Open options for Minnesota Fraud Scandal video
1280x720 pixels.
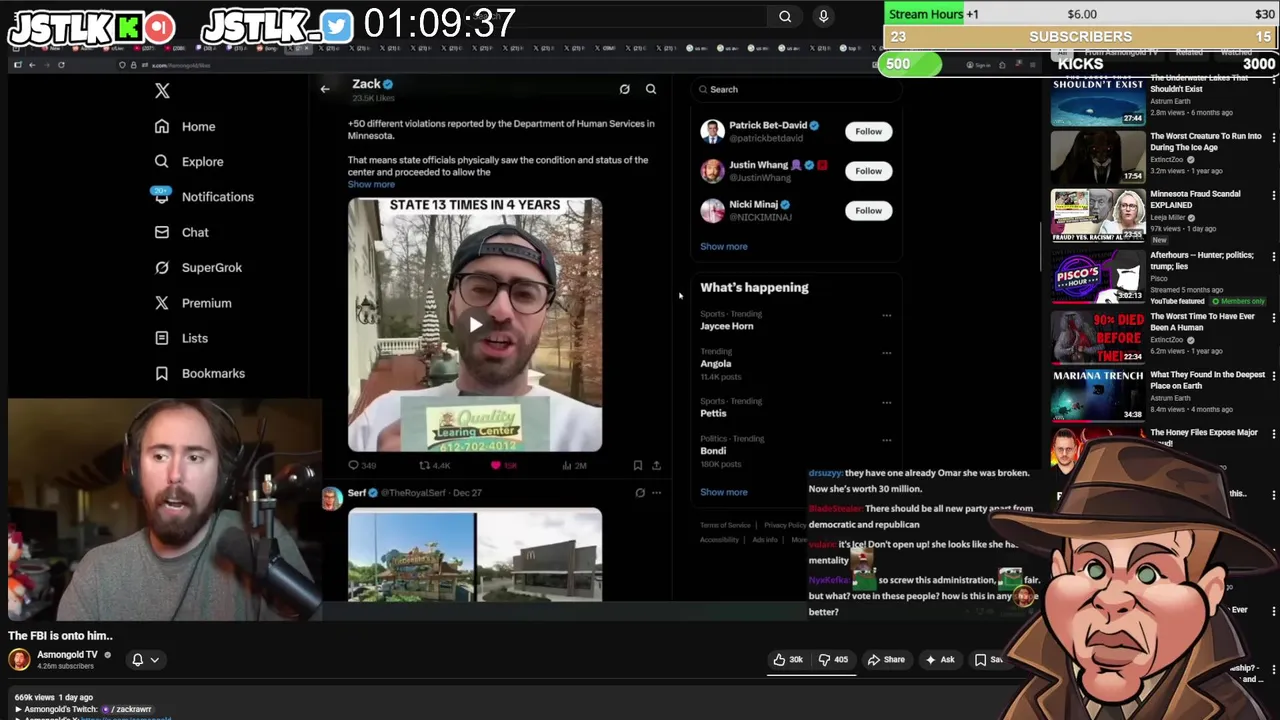tap(1274, 195)
